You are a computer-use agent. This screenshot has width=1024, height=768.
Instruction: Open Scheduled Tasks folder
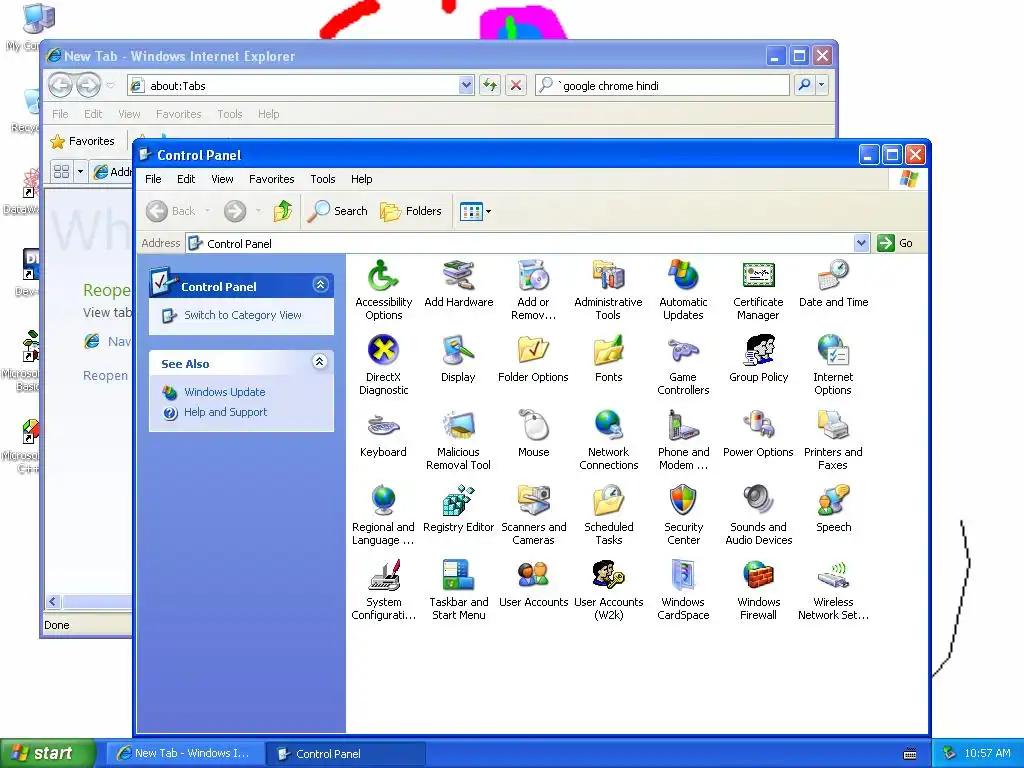pos(608,515)
